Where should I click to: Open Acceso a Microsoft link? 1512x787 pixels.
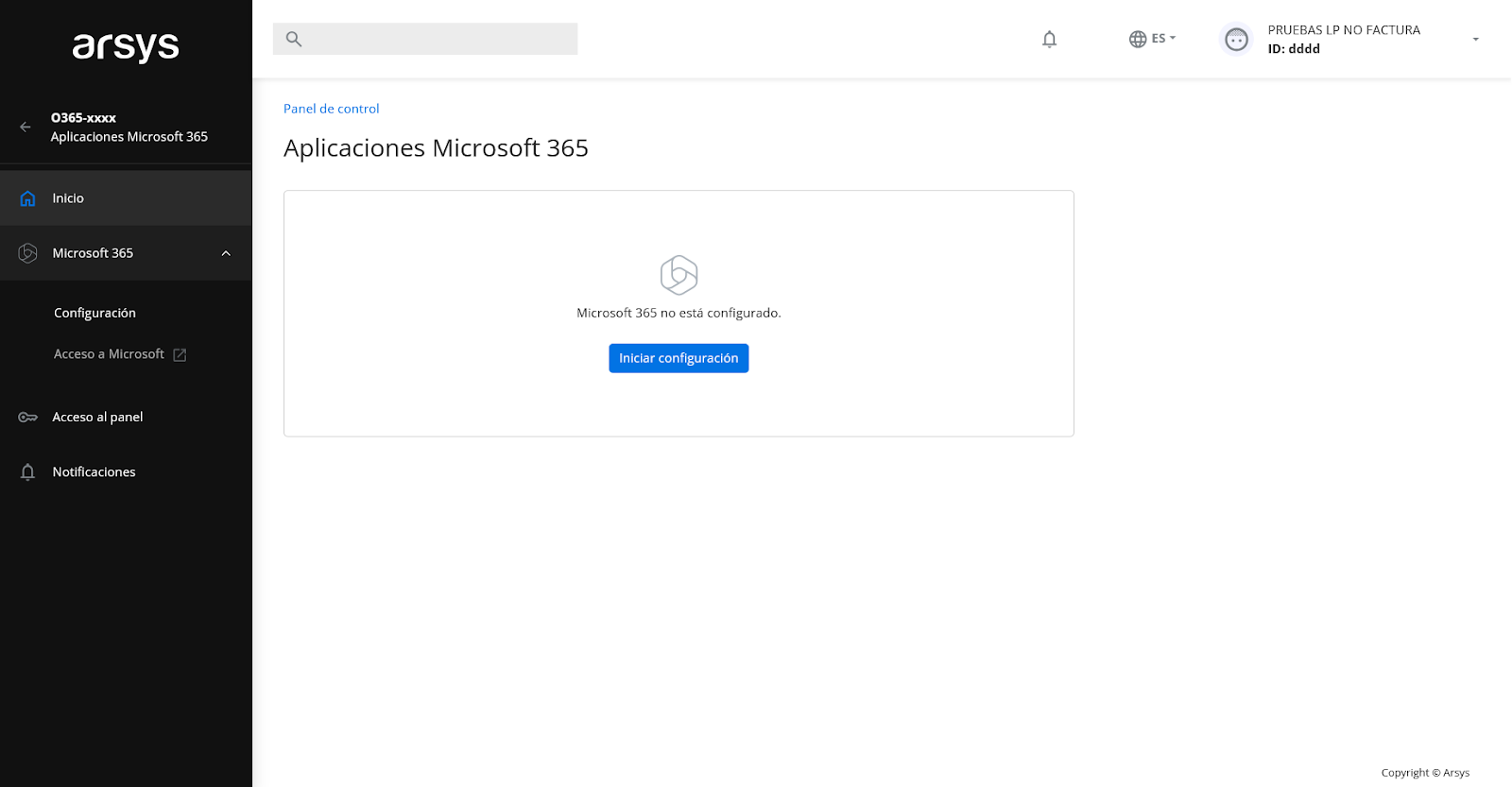pyautogui.click(x=109, y=354)
